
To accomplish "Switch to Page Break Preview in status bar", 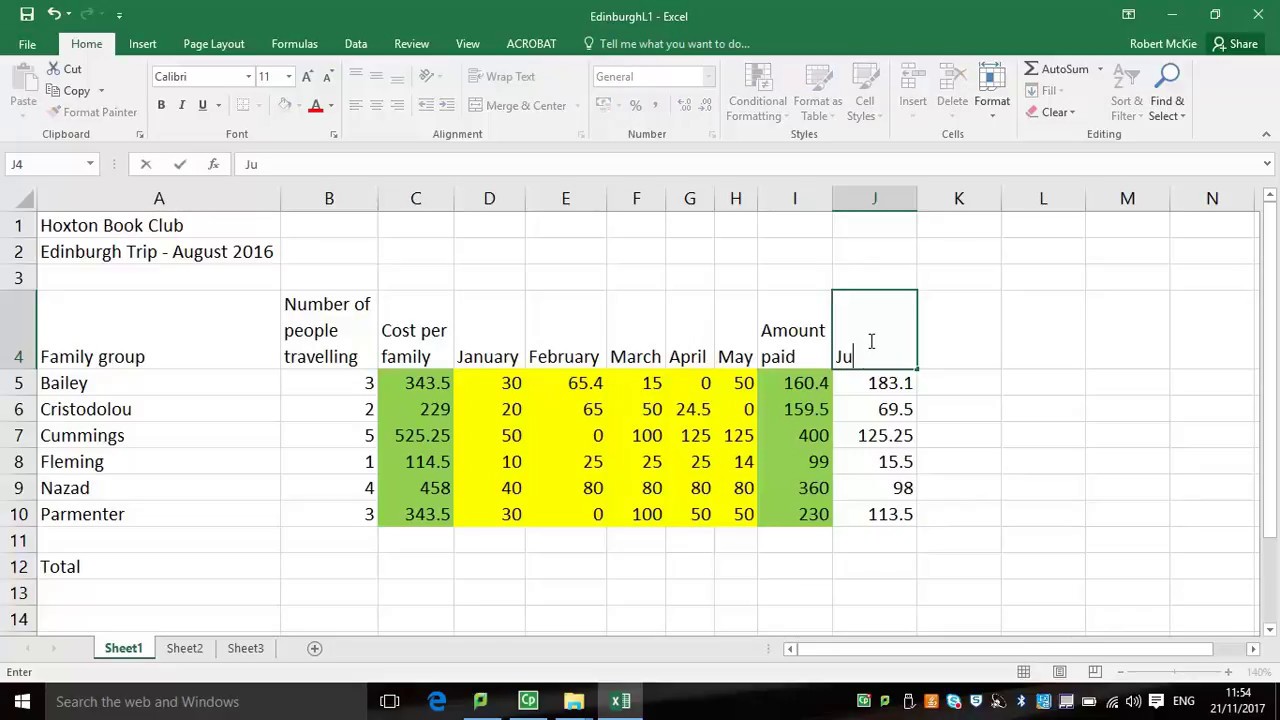I will click(1095, 672).
